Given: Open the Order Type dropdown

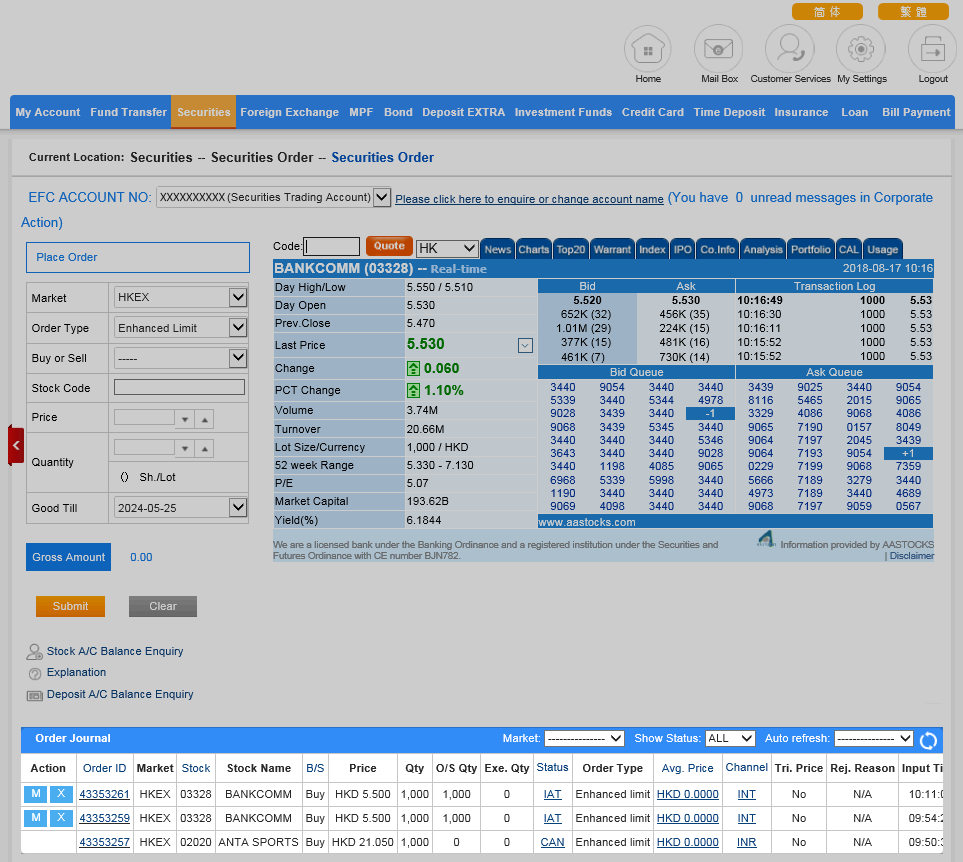Looking at the screenshot, I should click(x=181, y=328).
